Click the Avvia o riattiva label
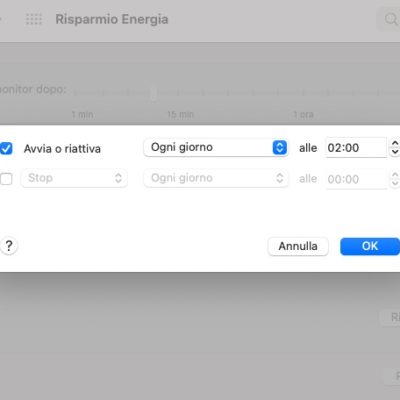The image size is (400, 400). tap(62, 149)
